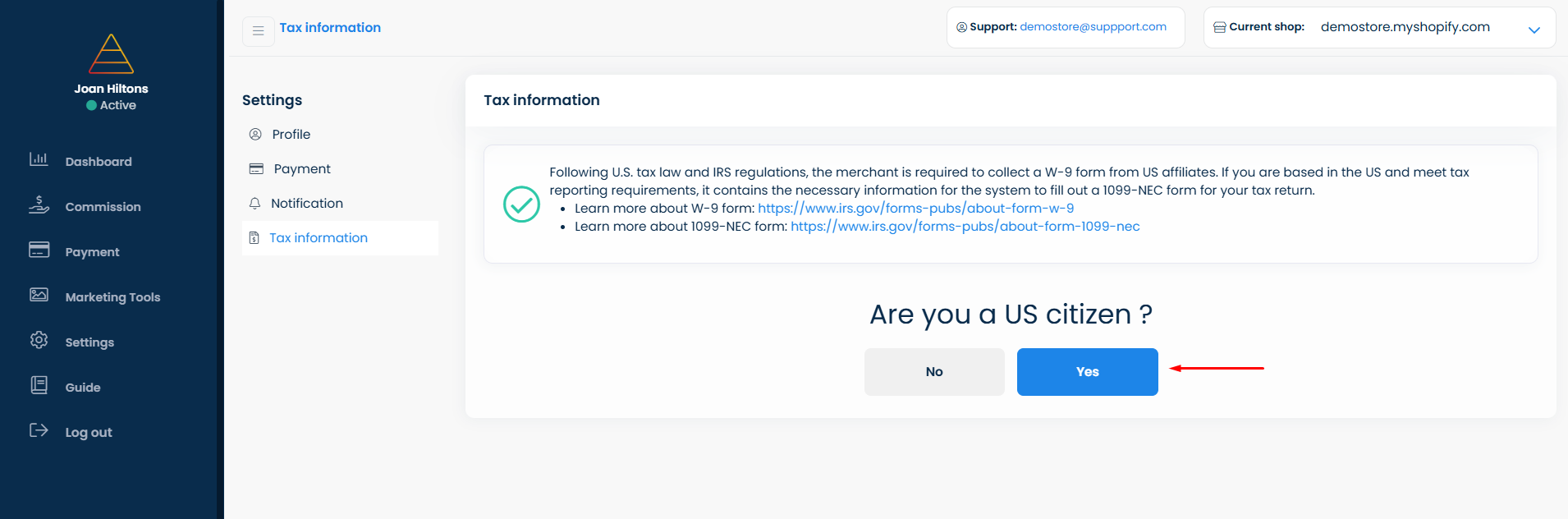Open Dashboard from the sidebar chart icon
Image resolution: width=1568 pixels, height=519 pixels.
pyautogui.click(x=39, y=159)
